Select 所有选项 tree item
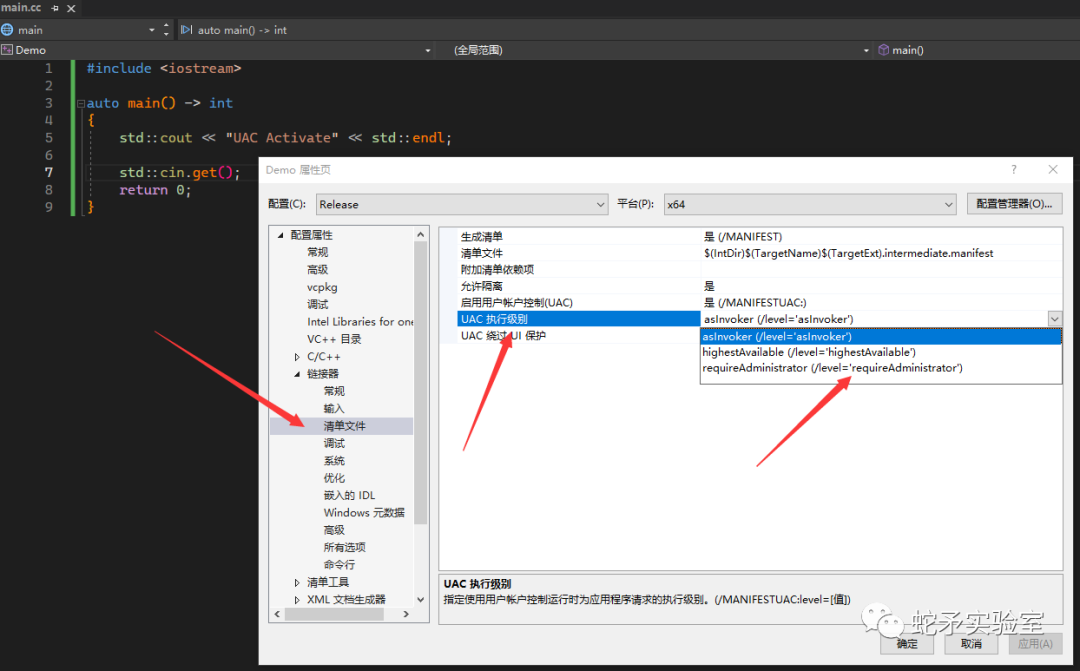Image resolution: width=1080 pixels, height=671 pixels. point(344,547)
